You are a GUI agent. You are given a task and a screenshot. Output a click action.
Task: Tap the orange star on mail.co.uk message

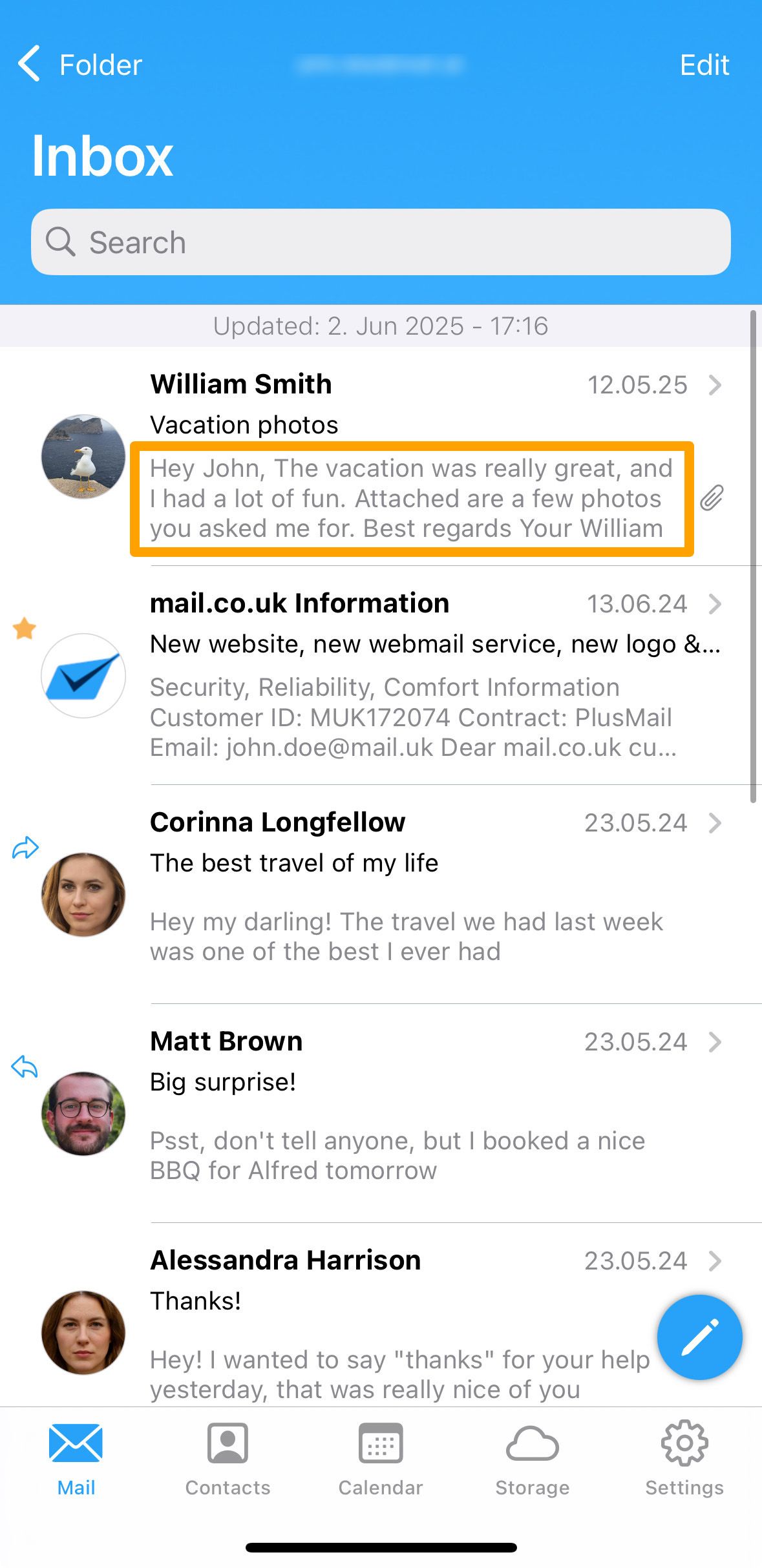click(25, 628)
